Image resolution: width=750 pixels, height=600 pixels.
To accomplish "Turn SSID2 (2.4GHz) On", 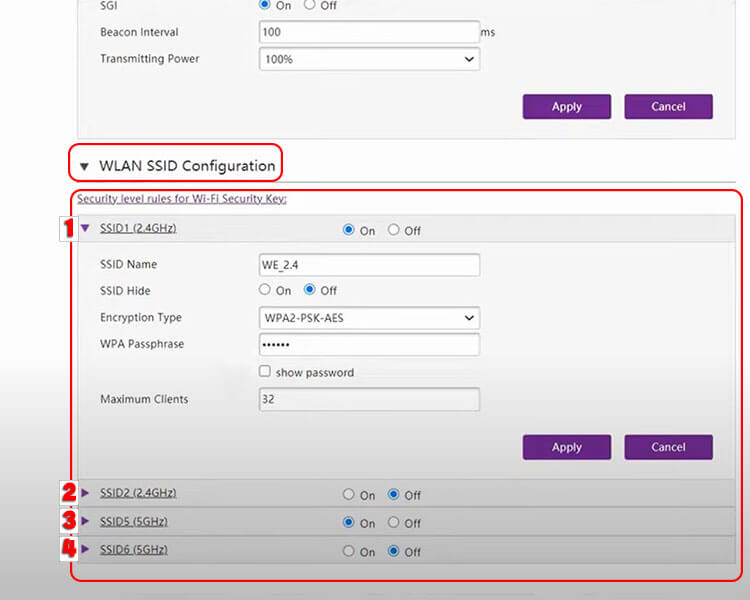I will tap(349, 494).
